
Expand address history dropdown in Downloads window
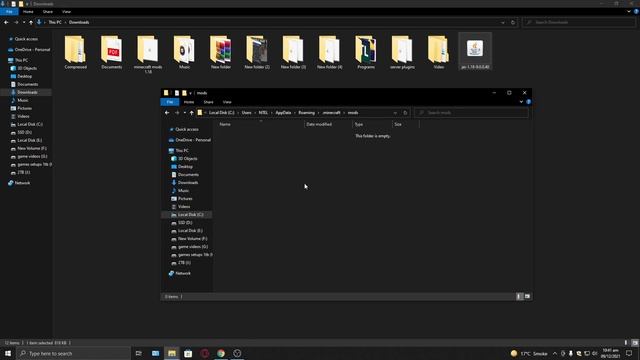[x=503, y=22]
